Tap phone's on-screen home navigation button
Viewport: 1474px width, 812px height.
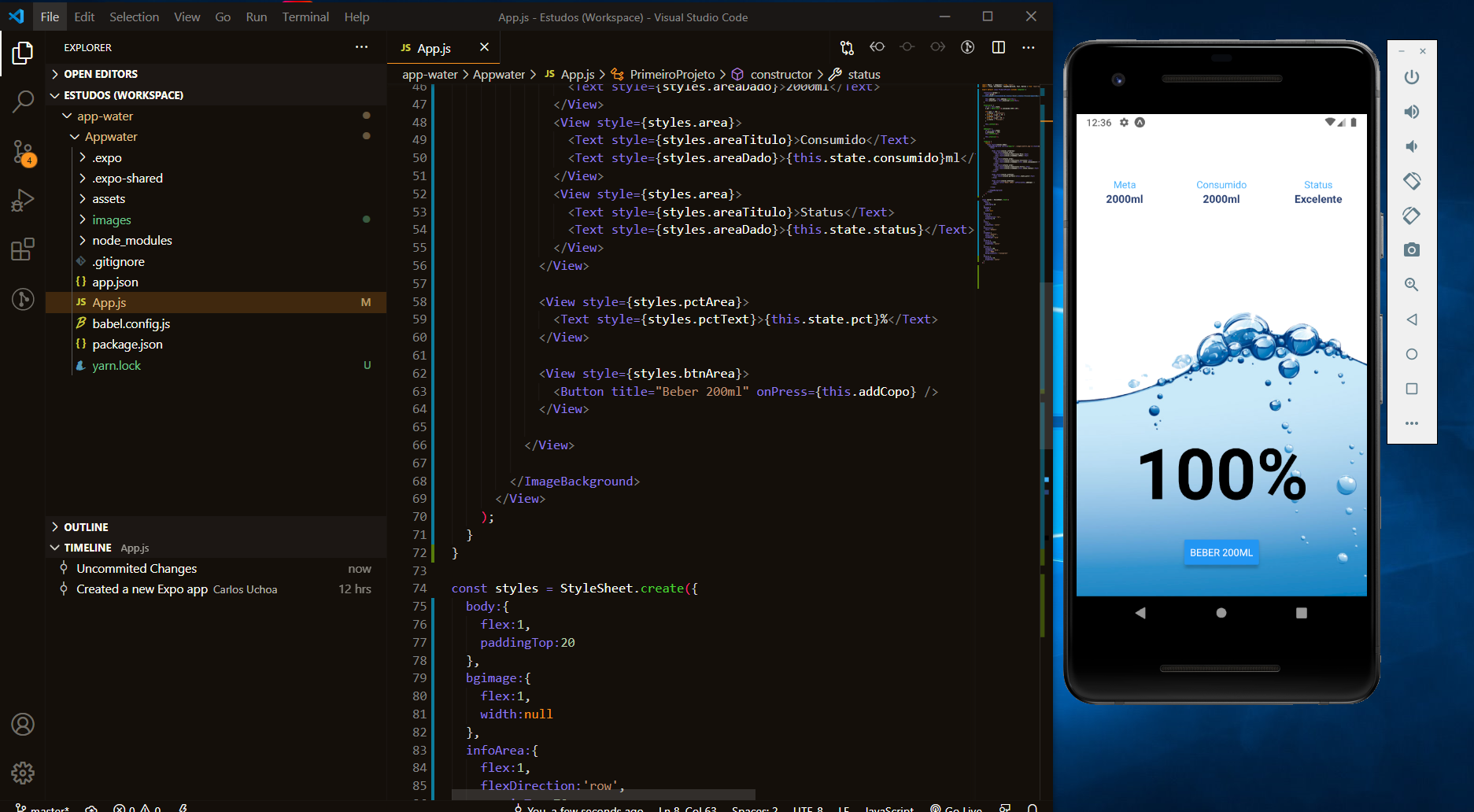[x=1221, y=613]
